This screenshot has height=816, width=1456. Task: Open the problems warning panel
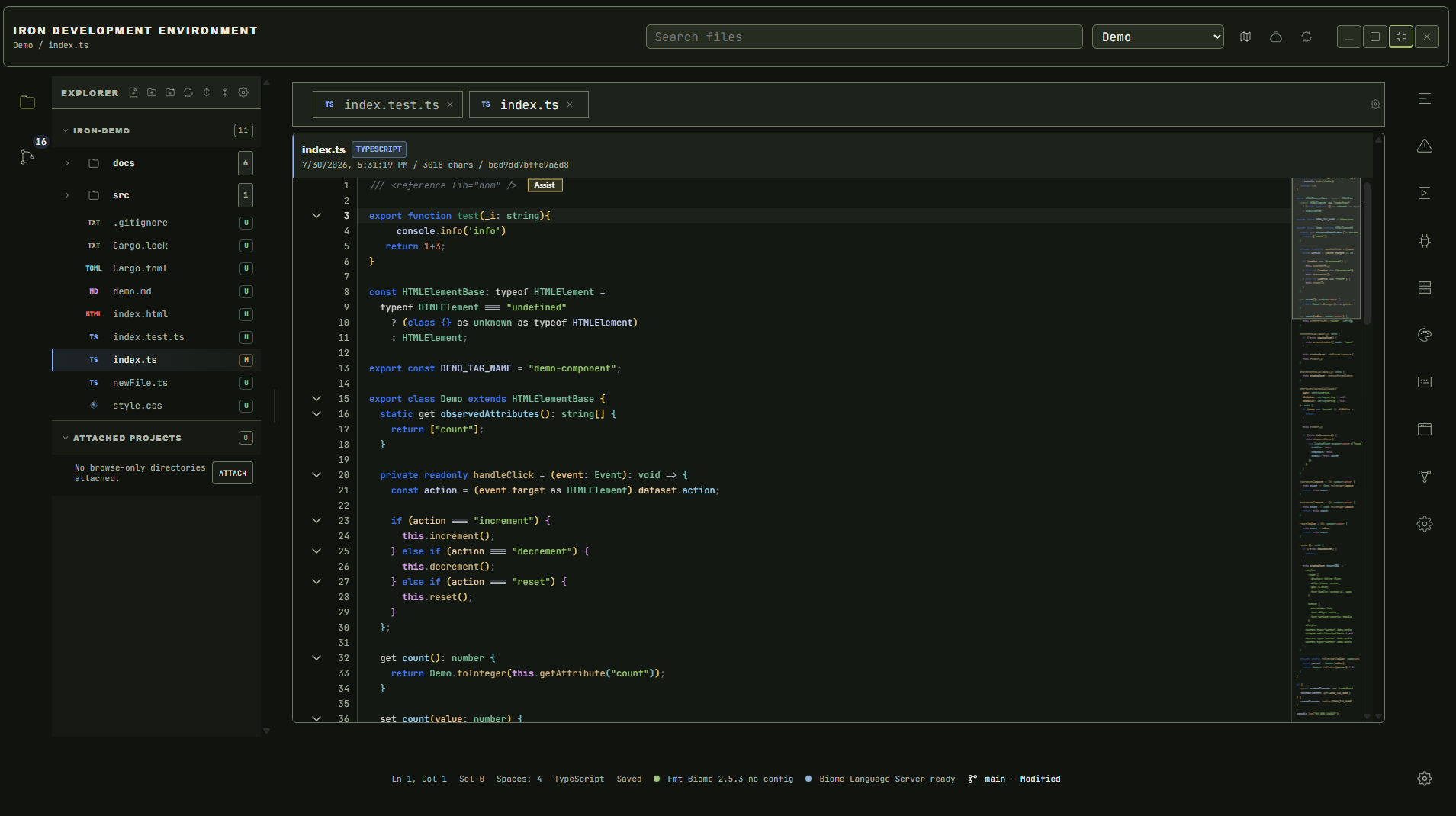pos(1425,146)
